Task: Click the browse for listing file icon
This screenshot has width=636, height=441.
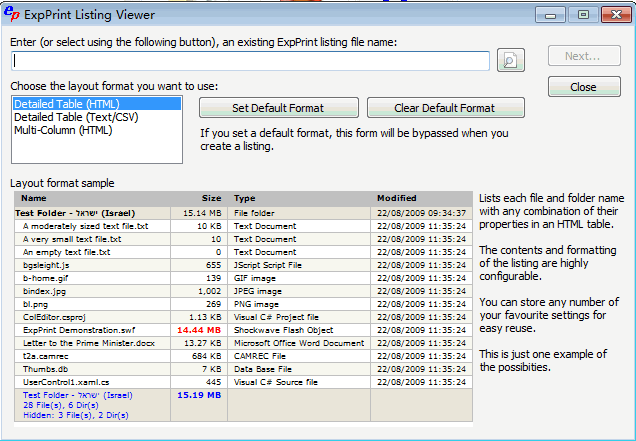Action: tap(510, 61)
